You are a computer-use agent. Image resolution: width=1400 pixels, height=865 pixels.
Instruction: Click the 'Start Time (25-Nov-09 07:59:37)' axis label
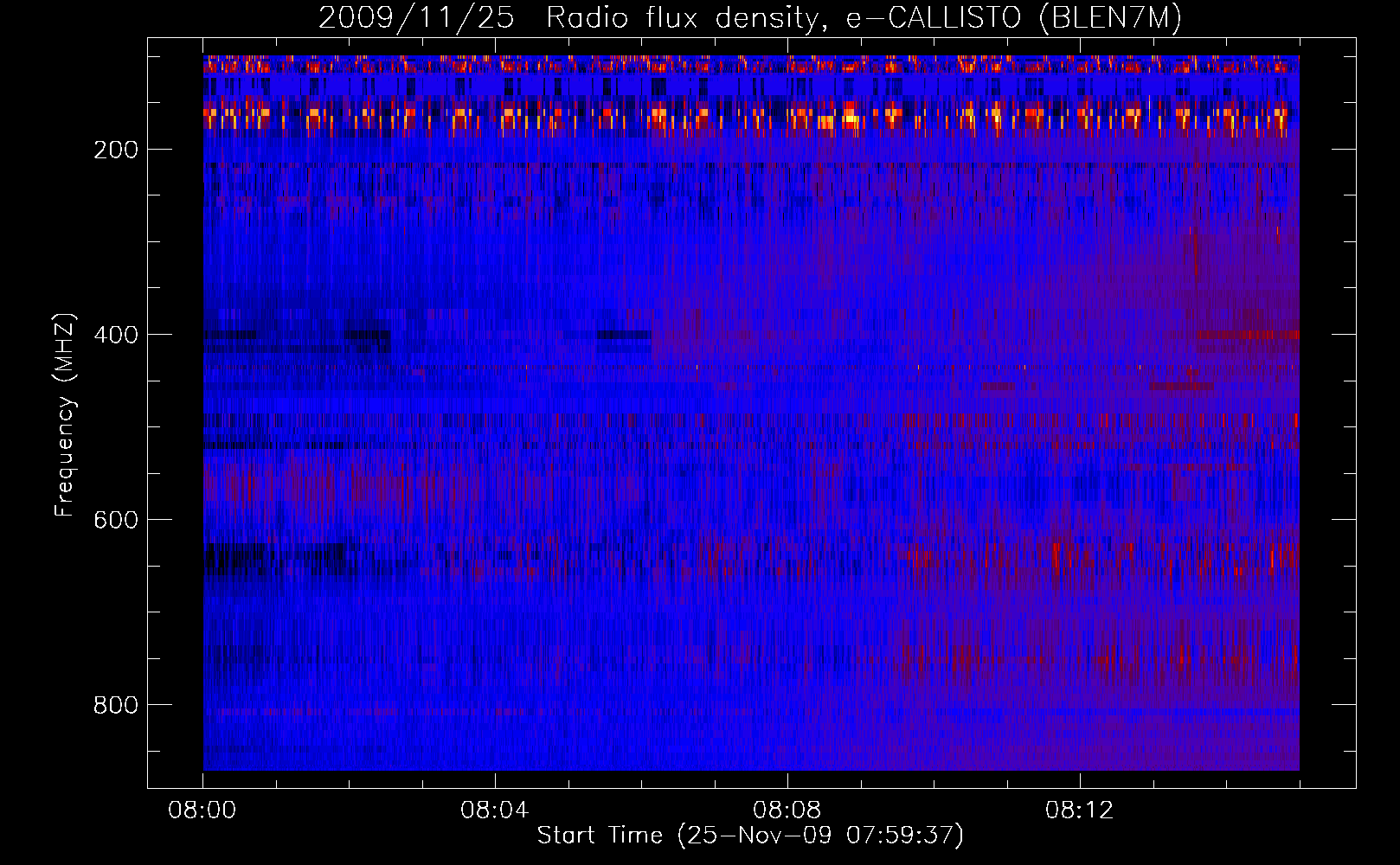click(x=750, y=836)
